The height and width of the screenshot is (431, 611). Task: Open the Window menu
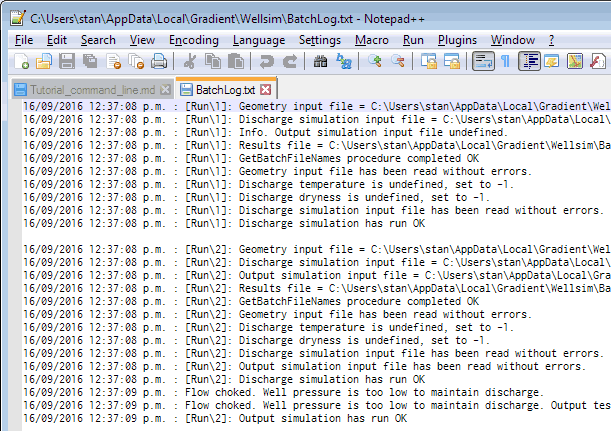tap(512, 40)
